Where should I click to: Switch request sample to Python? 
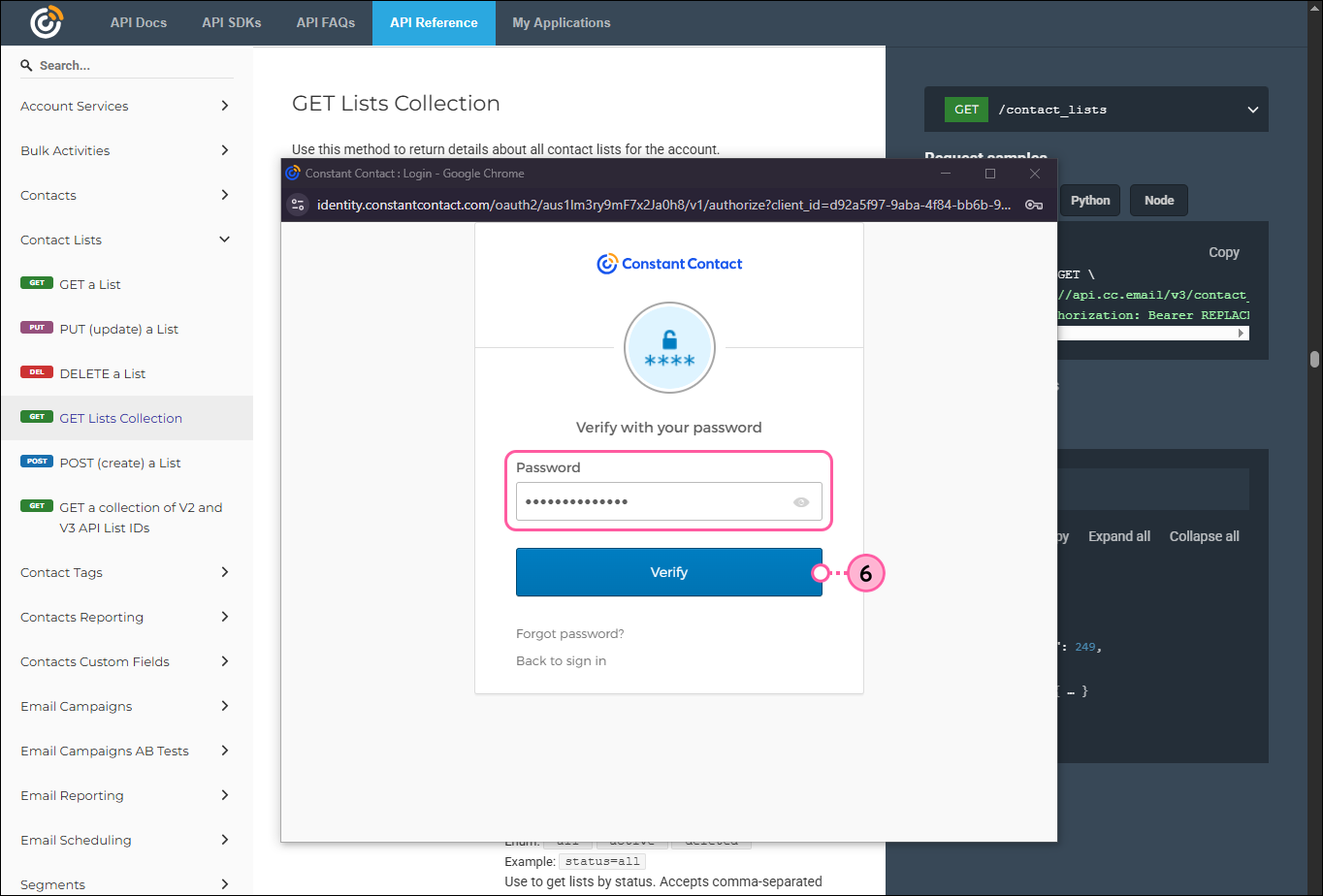coord(1090,200)
